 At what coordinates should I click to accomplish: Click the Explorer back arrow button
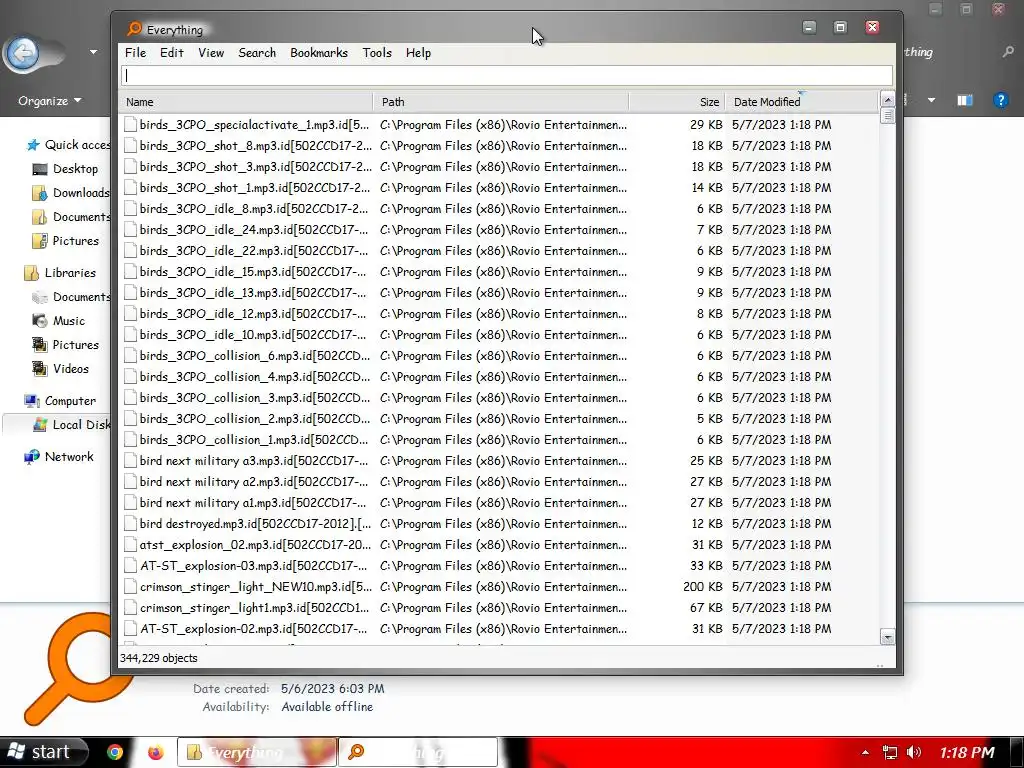[24, 53]
